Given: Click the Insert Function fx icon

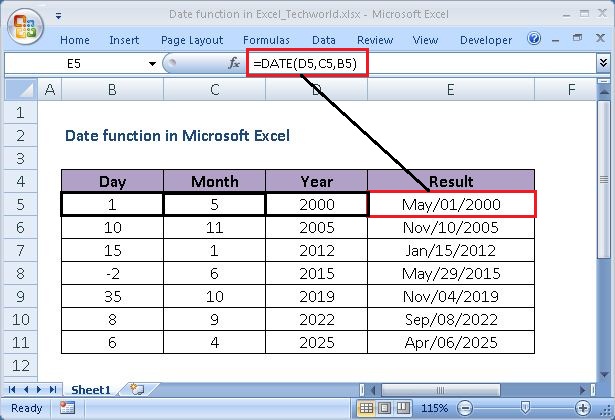Looking at the screenshot, I should pyautogui.click(x=234, y=63).
